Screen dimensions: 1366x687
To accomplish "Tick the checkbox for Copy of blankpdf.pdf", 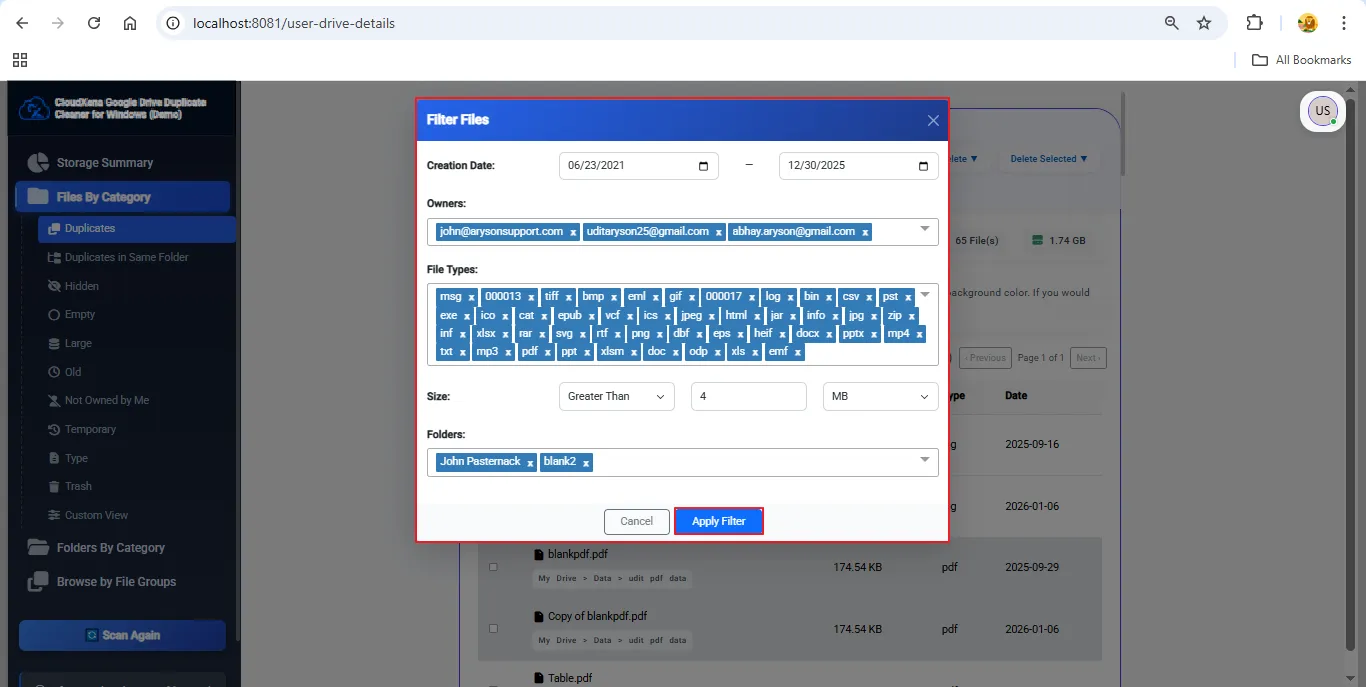I will coord(493,629).
